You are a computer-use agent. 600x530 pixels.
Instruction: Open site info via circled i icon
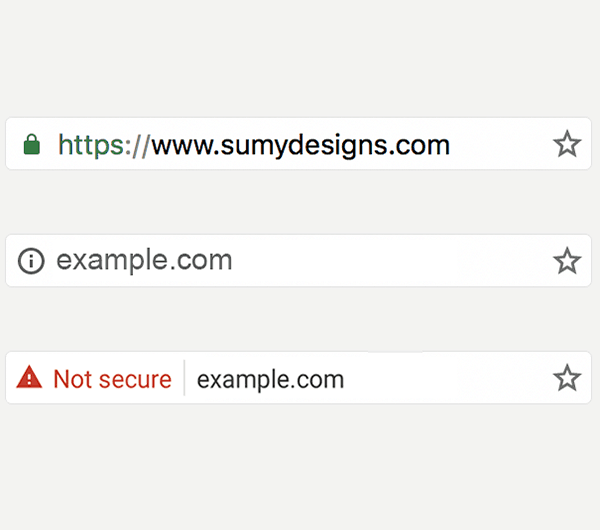point(31,261)
